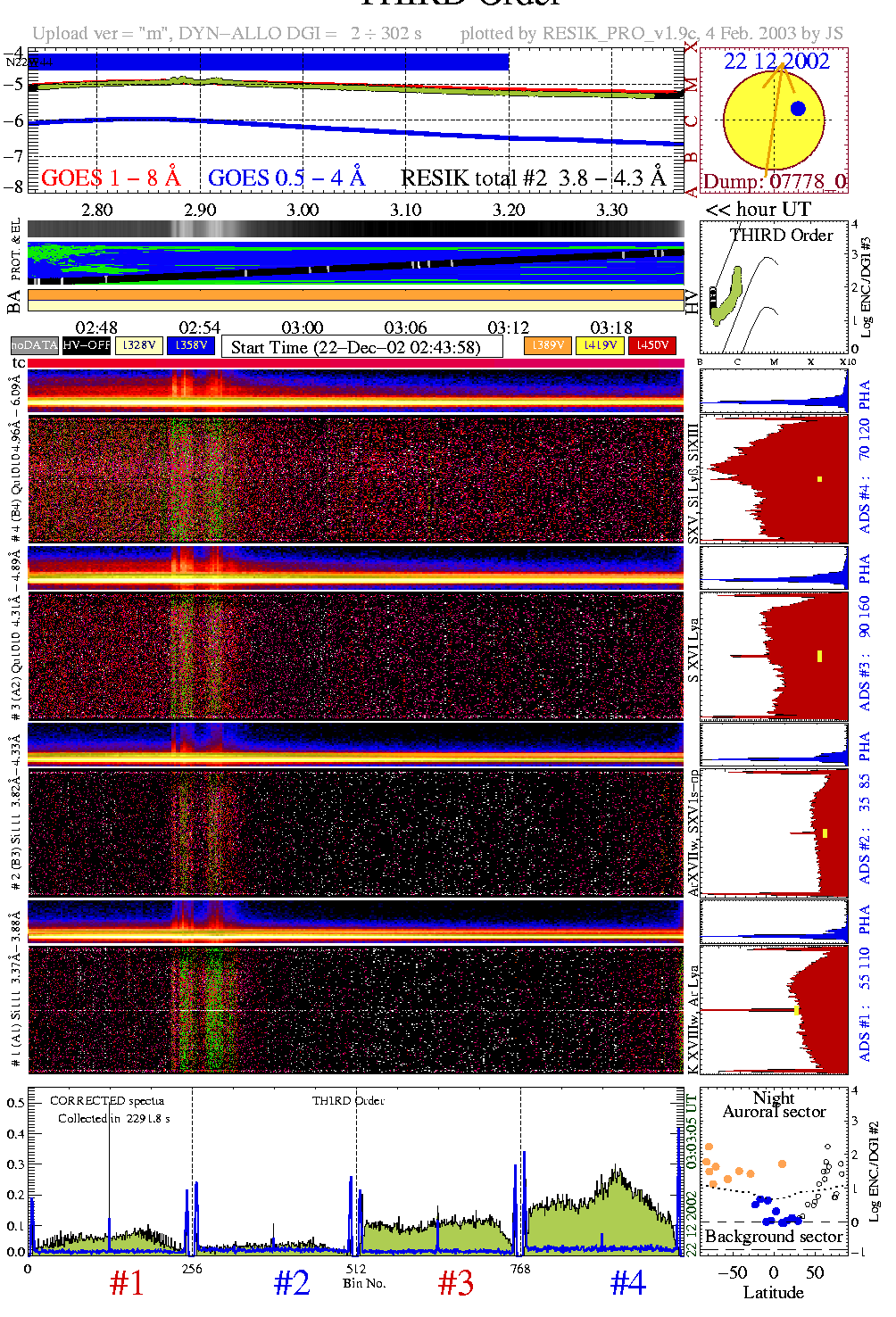Viewport: 896px width, 1317px height.
Task: Click the Dump: 07778_0 text
Action: [x=774, y=182]
